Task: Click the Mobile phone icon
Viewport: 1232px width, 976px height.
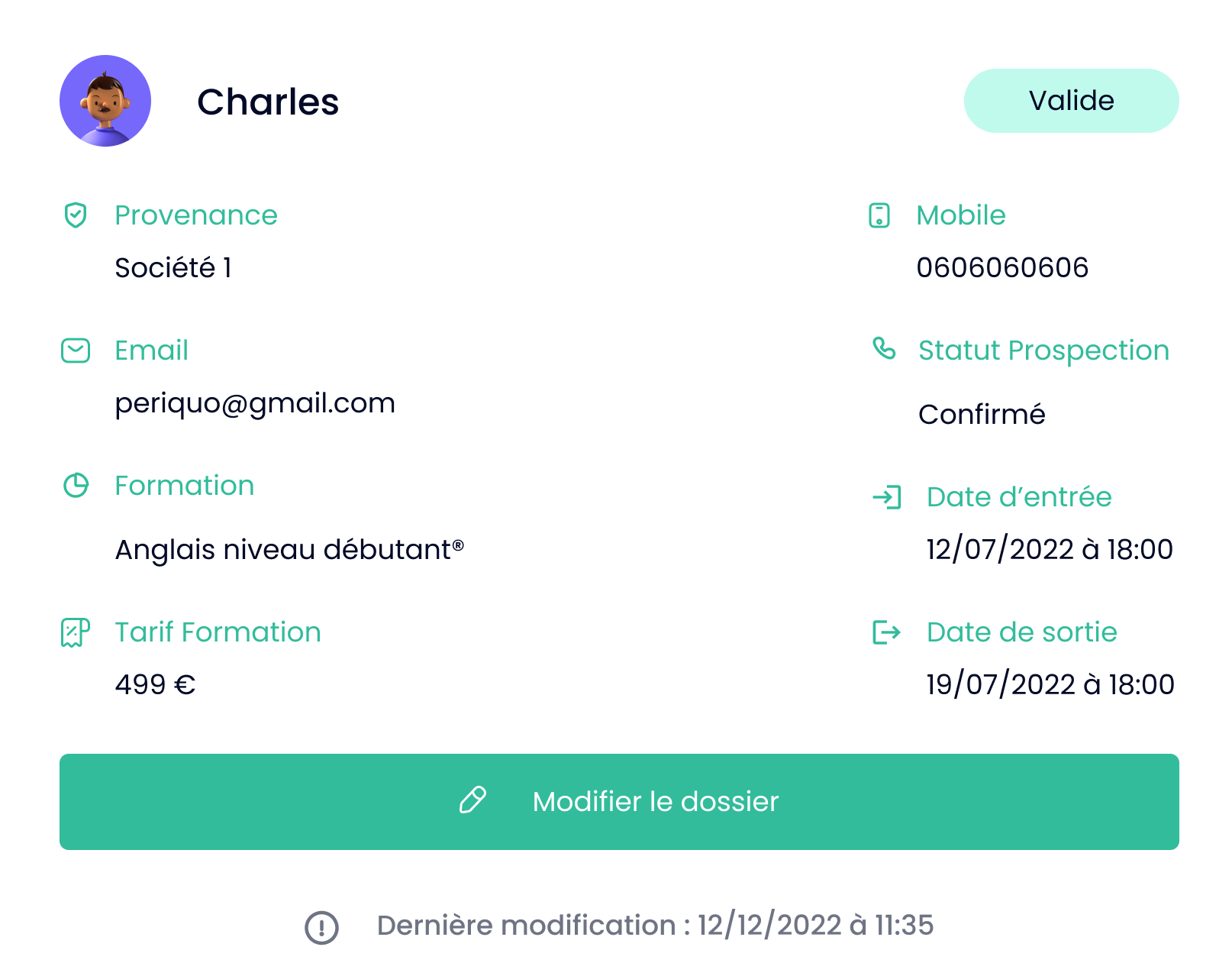Action: point(879,215)
